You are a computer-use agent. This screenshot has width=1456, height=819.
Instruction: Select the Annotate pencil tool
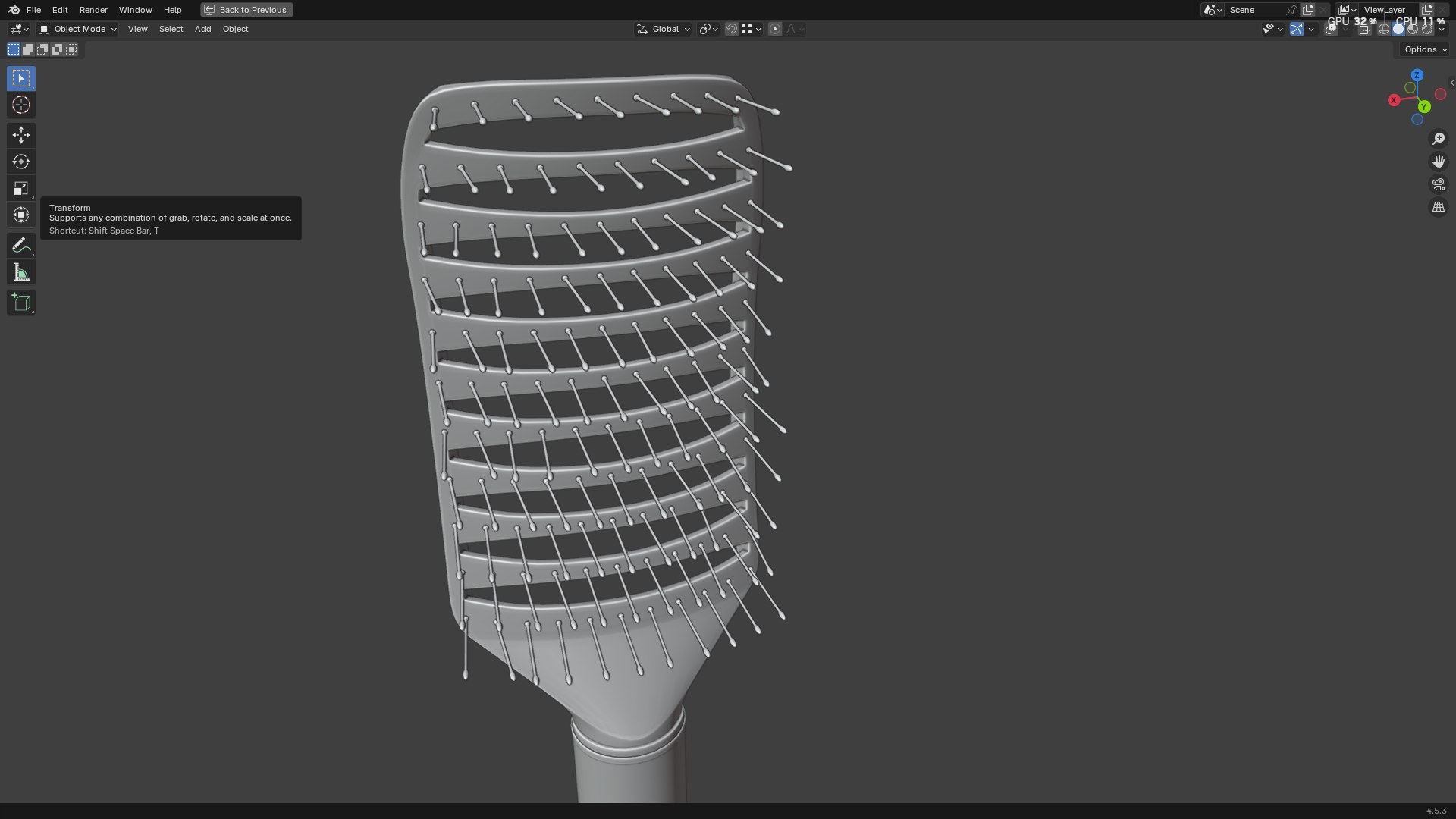21,245
